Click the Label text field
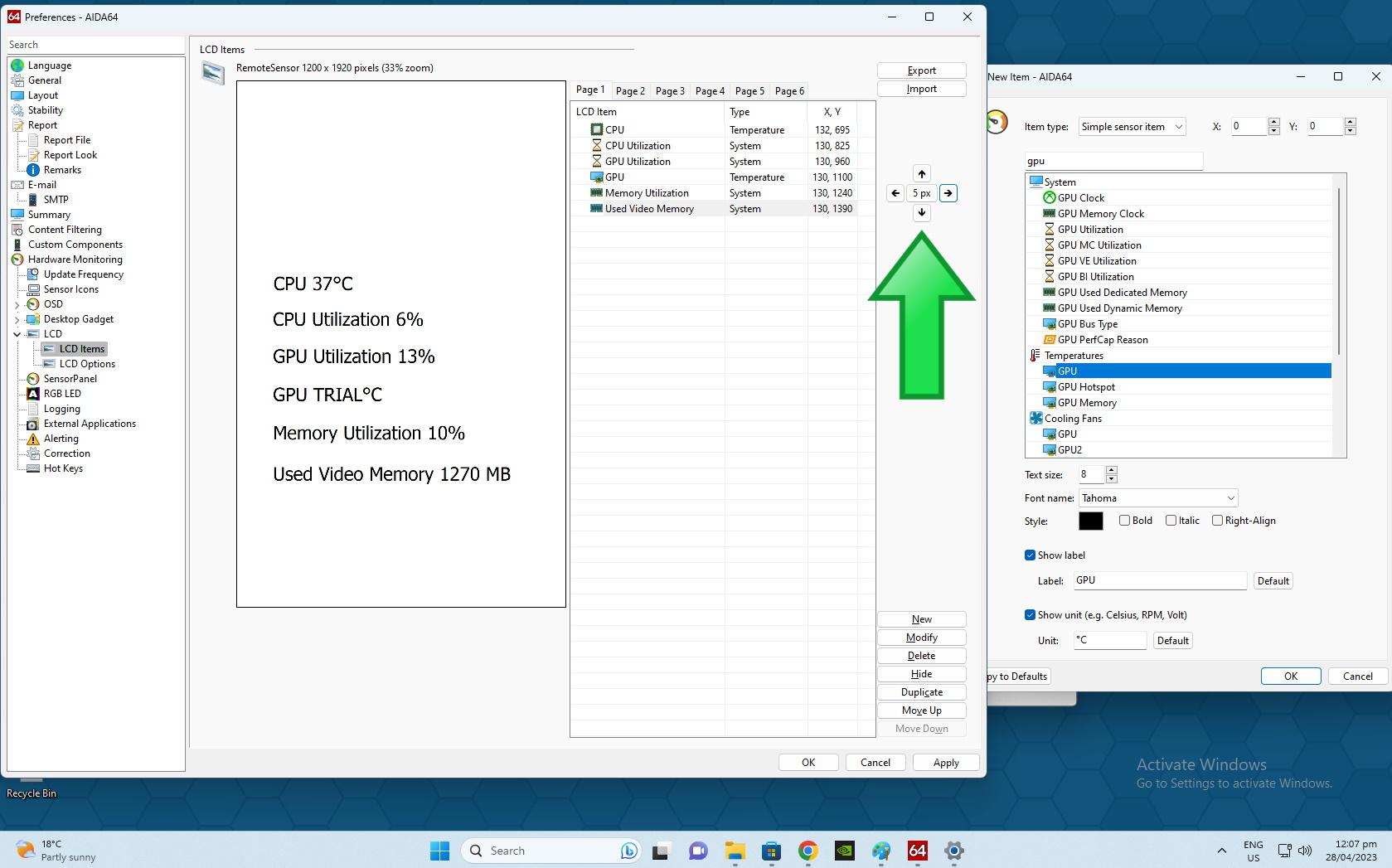 coord(1161,581)
